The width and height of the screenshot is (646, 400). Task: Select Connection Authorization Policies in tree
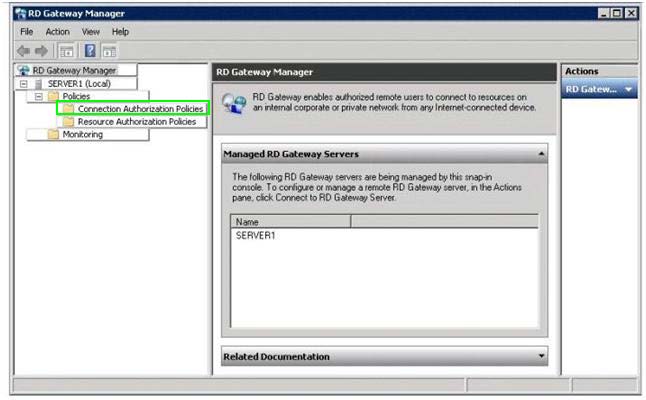pos(140,109)
